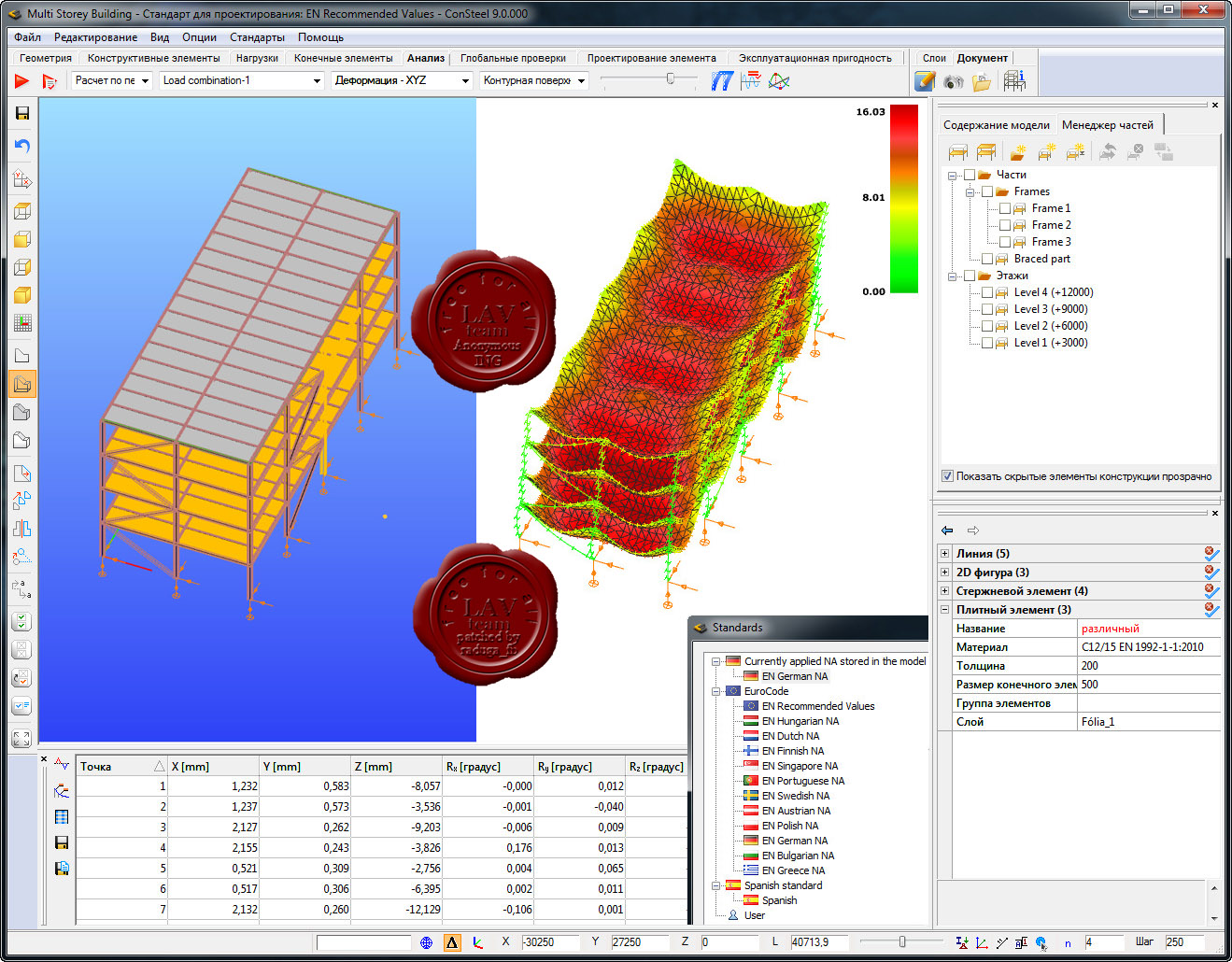This screenshot has width=1232, height=962.
Task: Expand the Стержневой элемент (4) group
Action: [x=944, y=590]
